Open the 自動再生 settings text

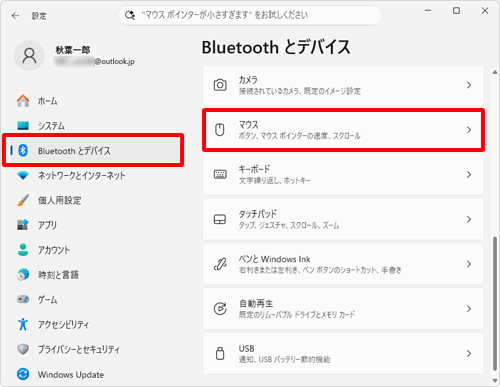pos(256,303)
